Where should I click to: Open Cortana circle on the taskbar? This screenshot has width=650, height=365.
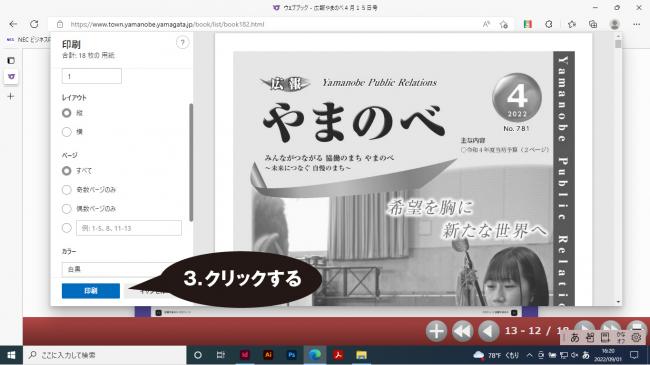tap(198, 355)
